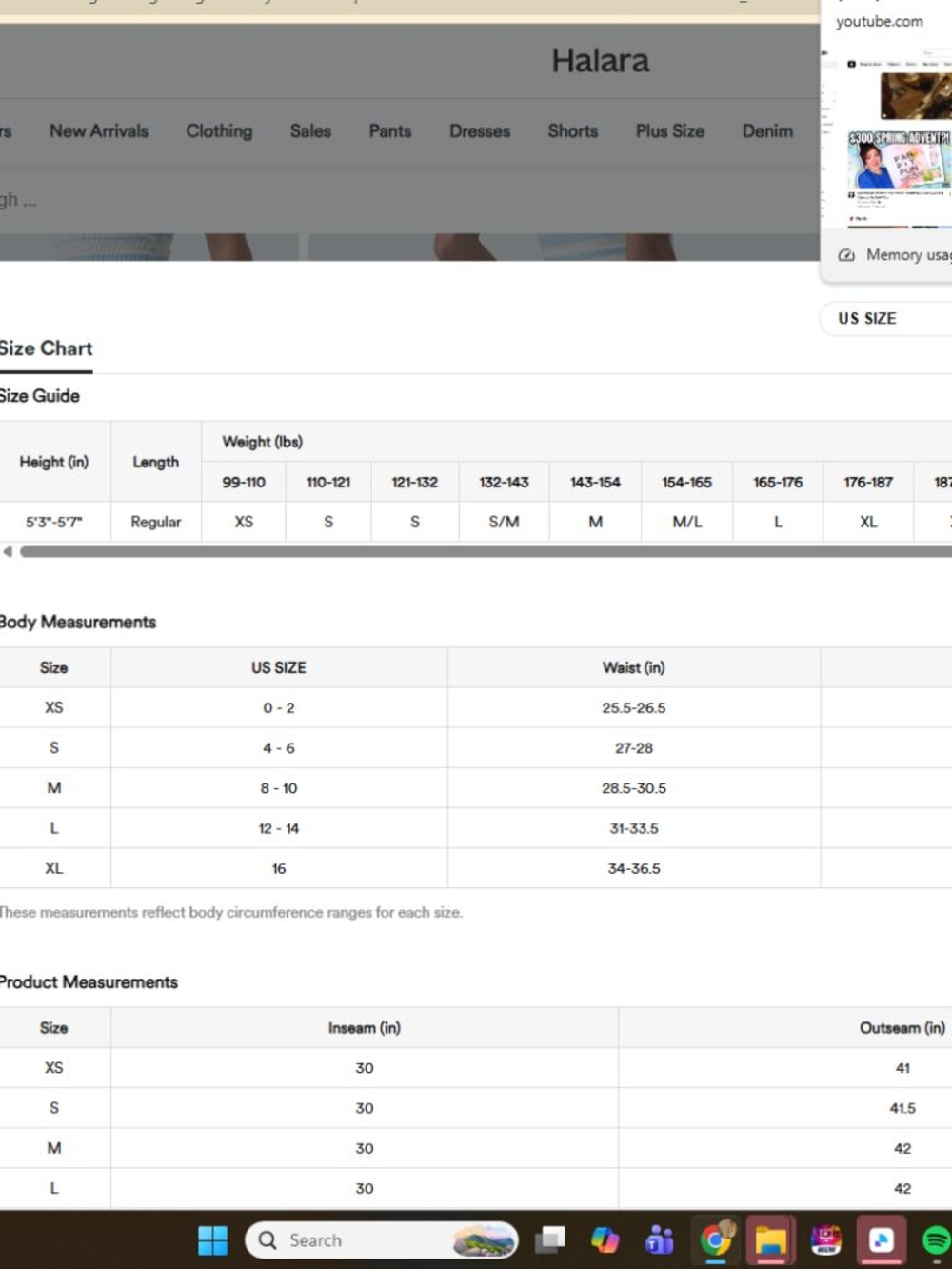Screen dimensions: 952x1269
Task: Click the '34-36.5' waist cell
Action: 634,868
